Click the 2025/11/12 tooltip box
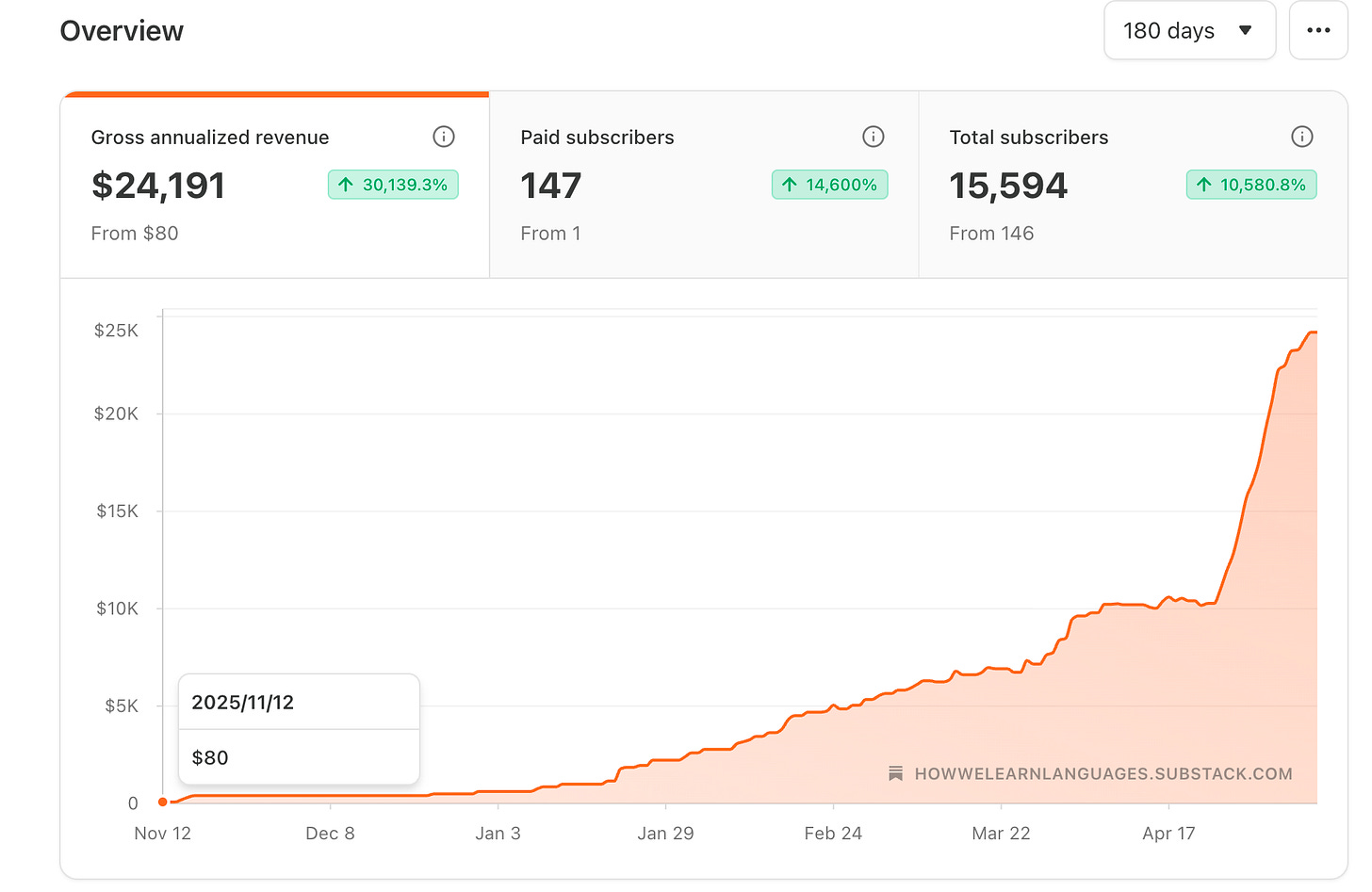Screen dimensions: 1372x892 pos(299,729)
